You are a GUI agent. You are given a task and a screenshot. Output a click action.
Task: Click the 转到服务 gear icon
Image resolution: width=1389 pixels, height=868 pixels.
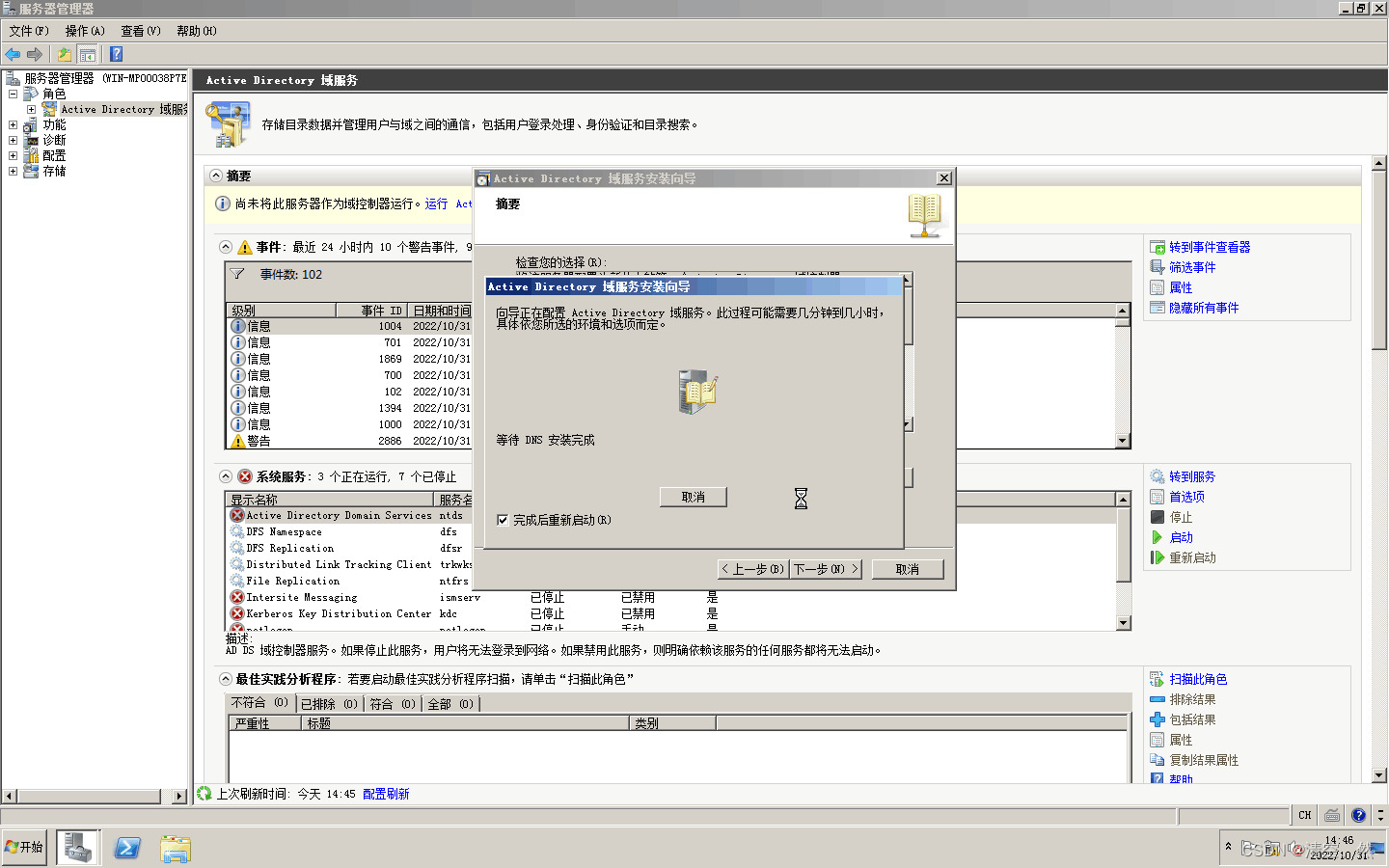[x=1157, y=476]
